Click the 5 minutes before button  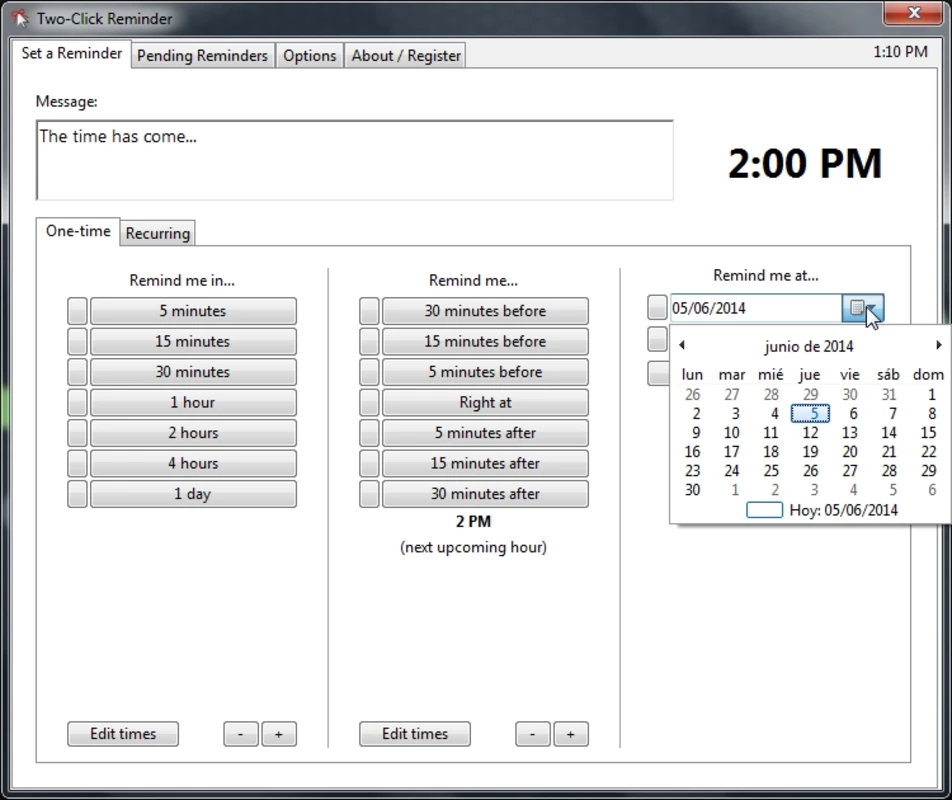(485, 371)
